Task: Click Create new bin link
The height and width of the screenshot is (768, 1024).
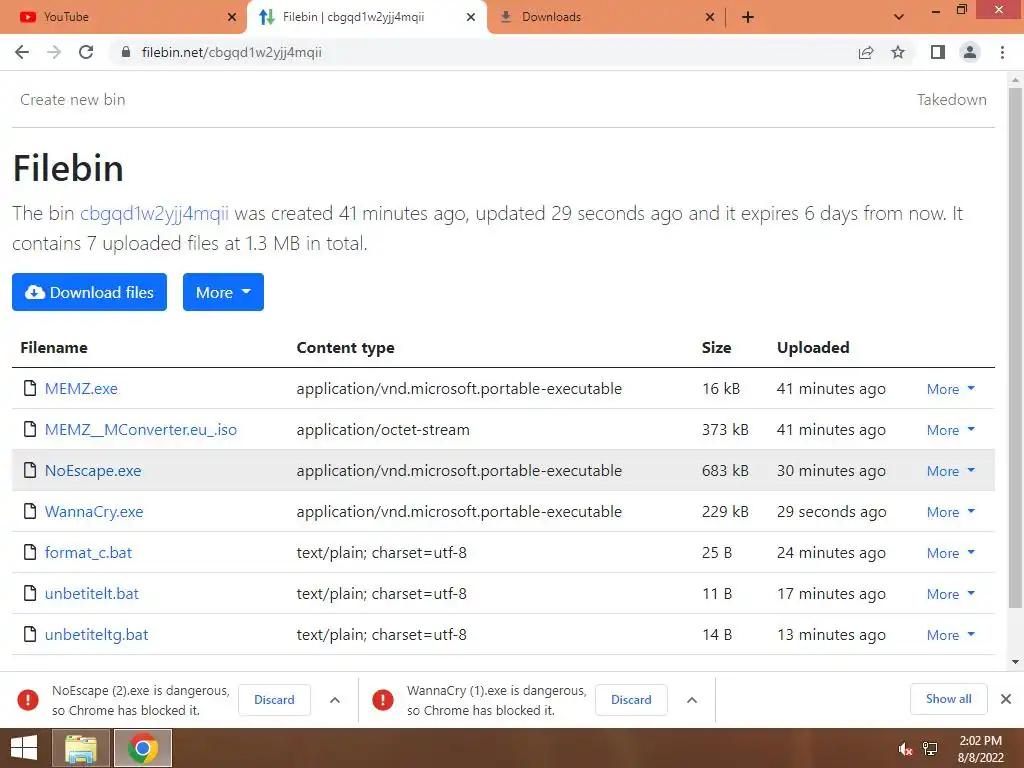Action: pyautogui.click(x=72, y=99)
